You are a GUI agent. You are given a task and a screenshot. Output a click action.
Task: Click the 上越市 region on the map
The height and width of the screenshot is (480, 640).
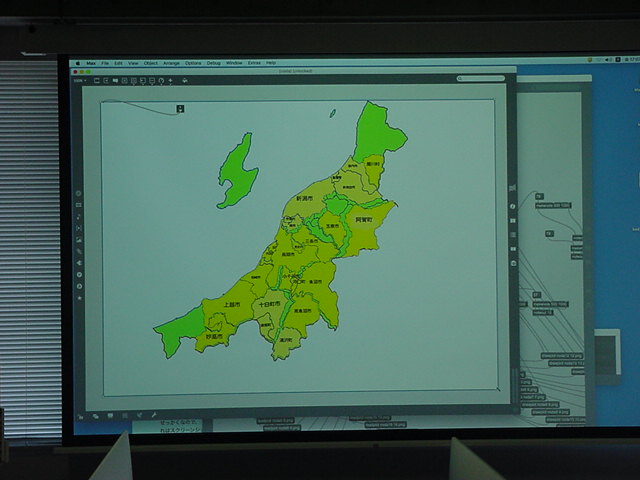[x=231, y=304]
